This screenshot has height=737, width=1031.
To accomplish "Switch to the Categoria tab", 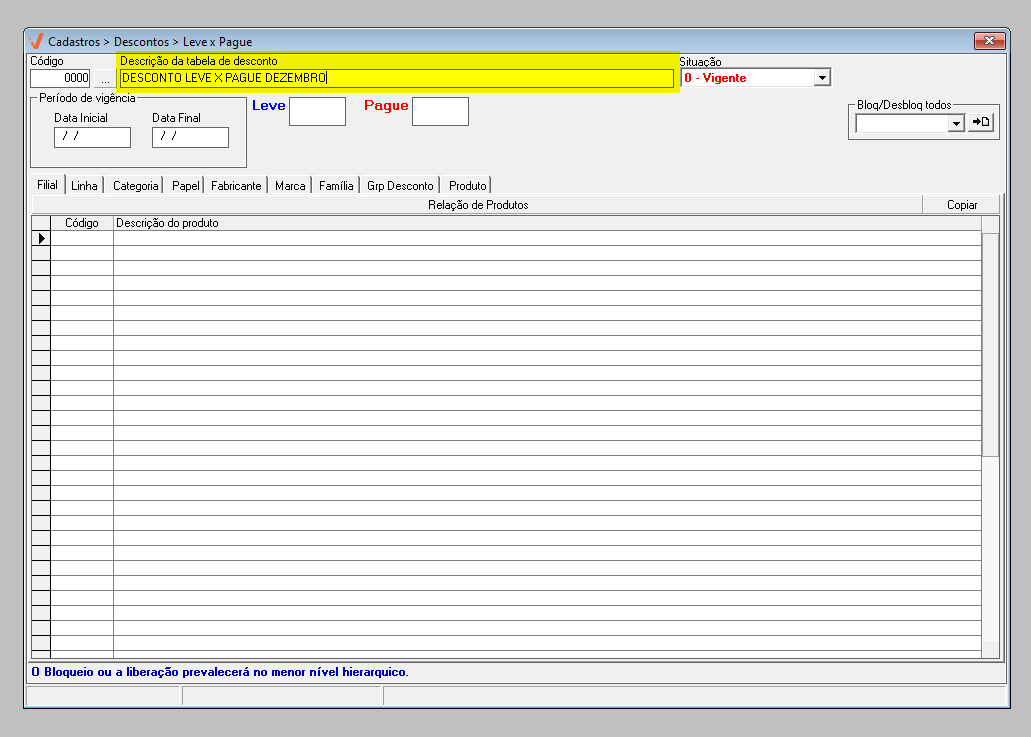I will pyautogui.click(x=135, y=186).
